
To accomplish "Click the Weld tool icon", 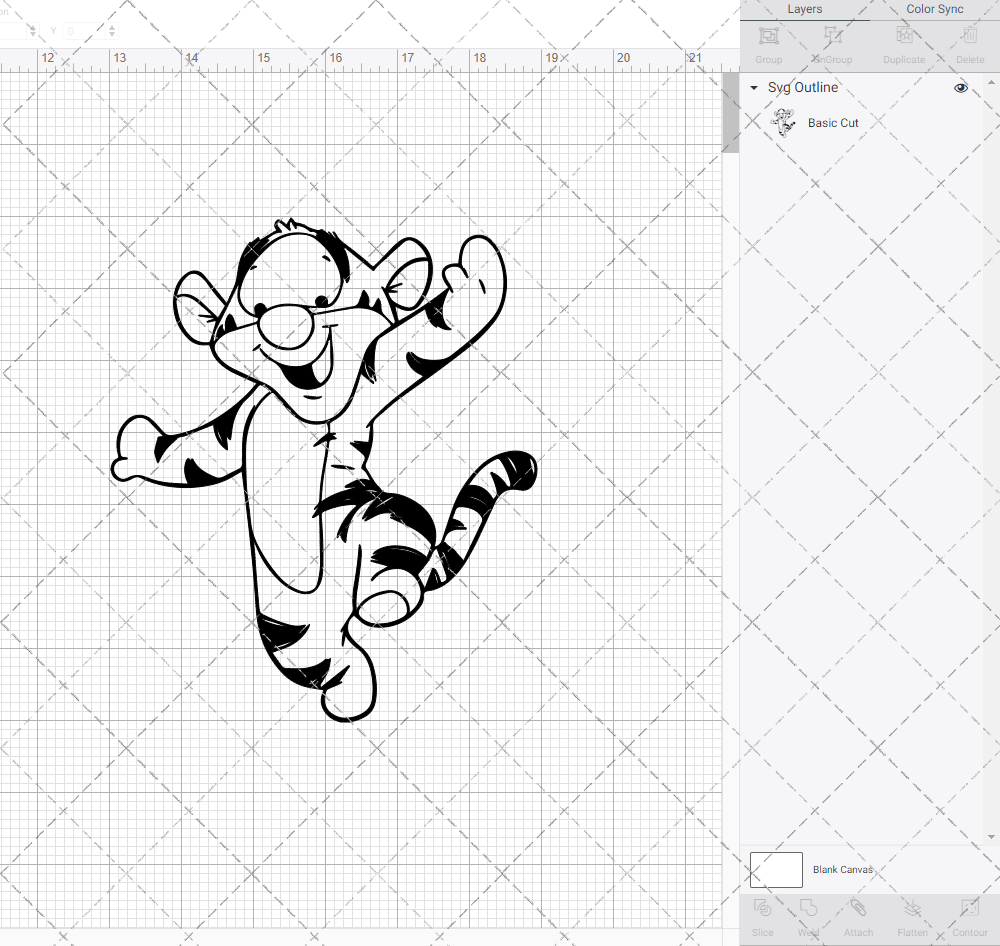I will [x=808, y=908].
